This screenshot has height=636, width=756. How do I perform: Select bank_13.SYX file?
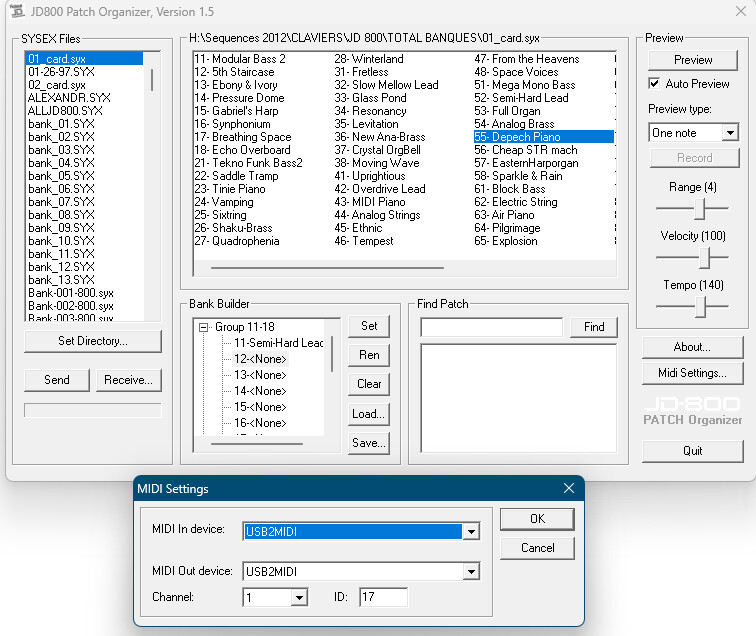click(x=61, y=280)
